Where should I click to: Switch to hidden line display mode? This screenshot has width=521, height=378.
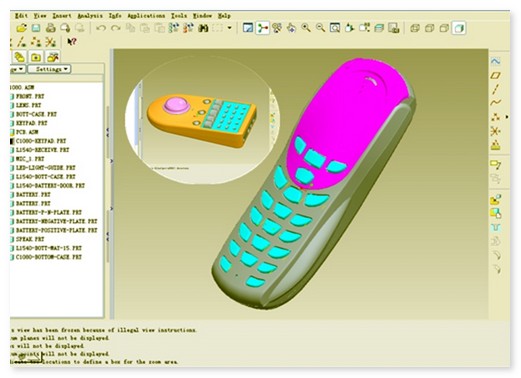(429, 28)
